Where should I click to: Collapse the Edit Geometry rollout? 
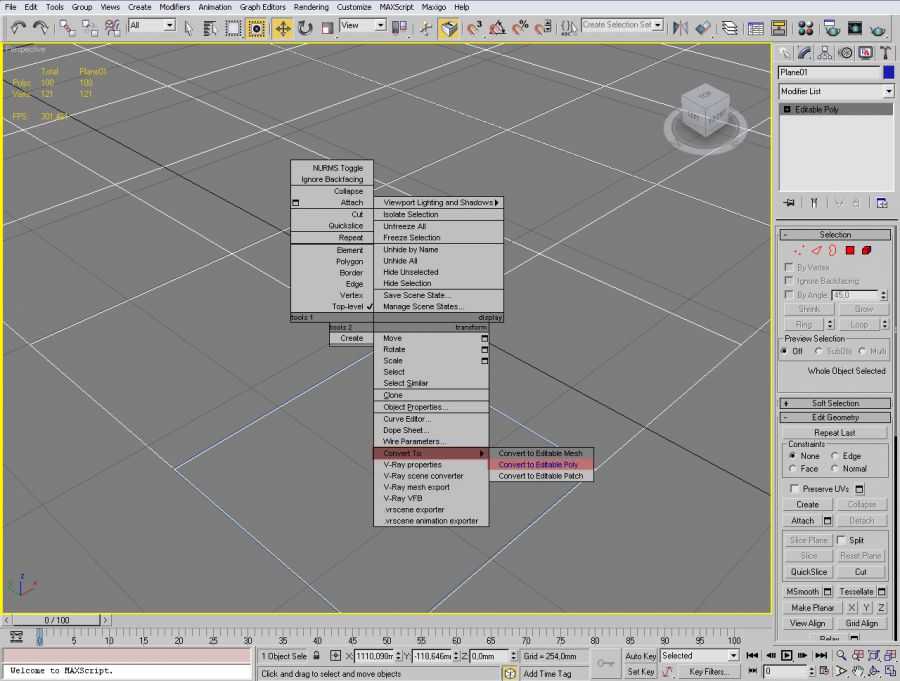click(x=835, y=417)
